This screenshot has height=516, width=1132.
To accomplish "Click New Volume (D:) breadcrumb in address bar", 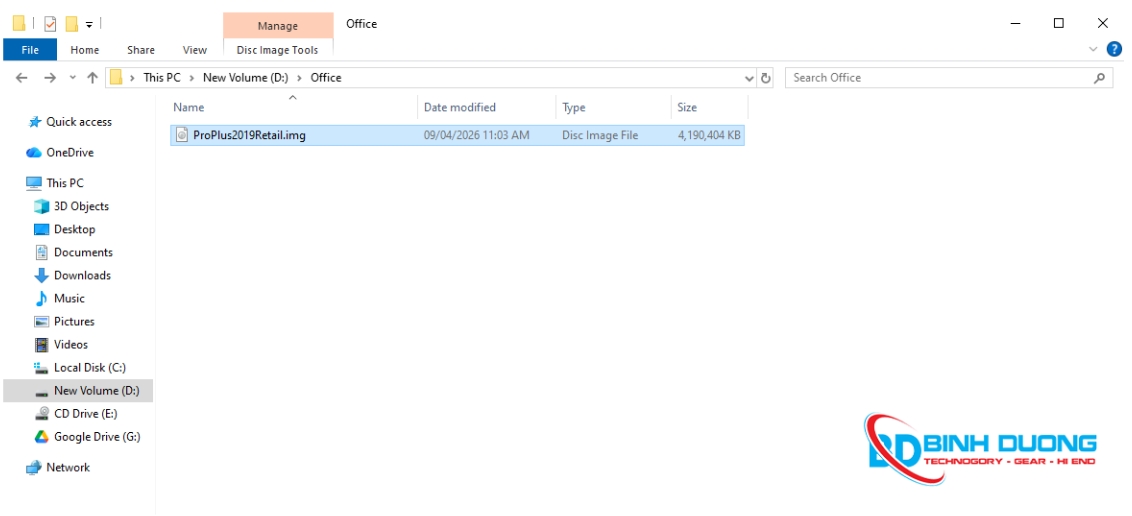I will [x=245, y=78].
